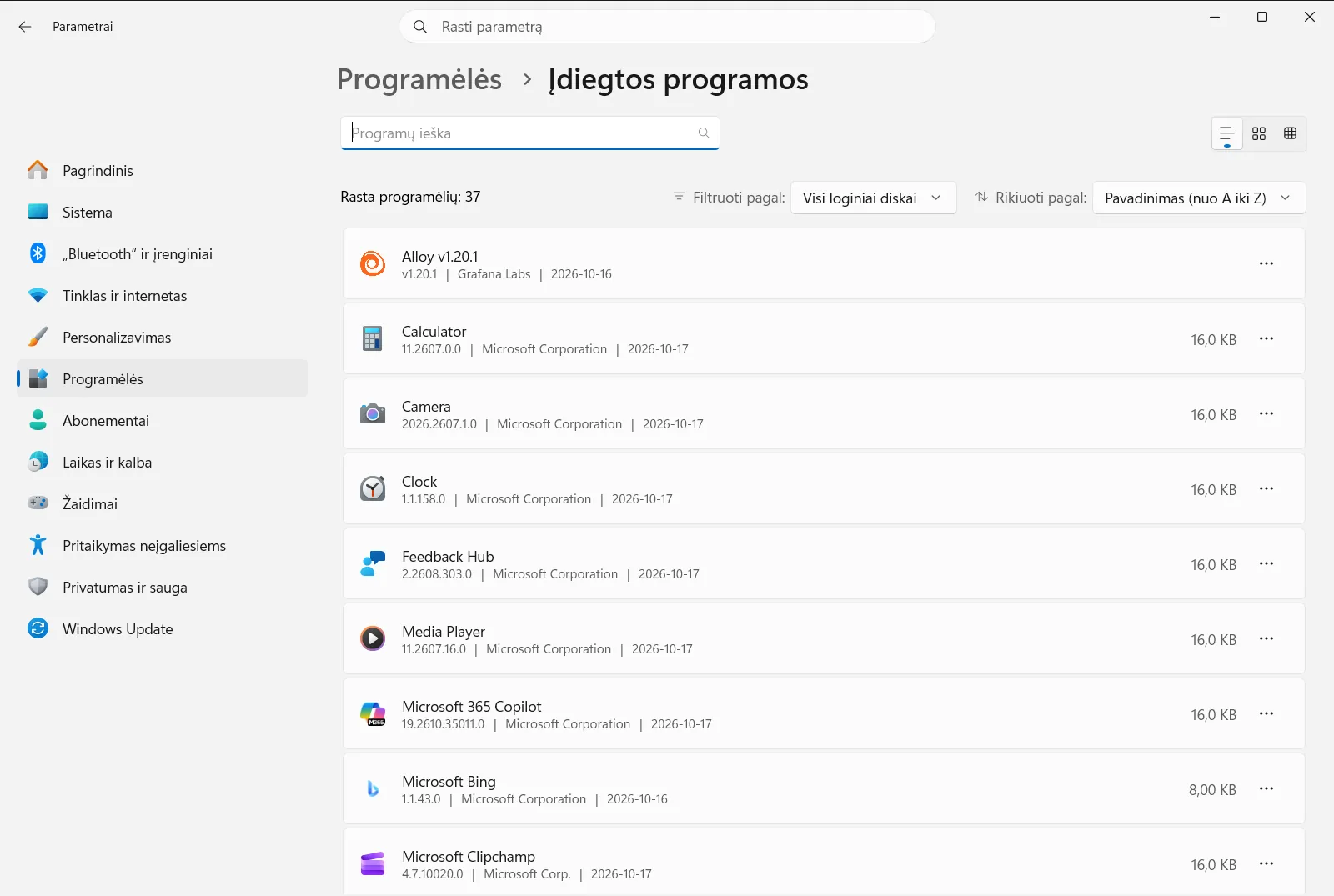Screen dimensions: 1334x896
Task: Expand the Visi loginiai diskai filter dropdown
Action: click(873, 198)
